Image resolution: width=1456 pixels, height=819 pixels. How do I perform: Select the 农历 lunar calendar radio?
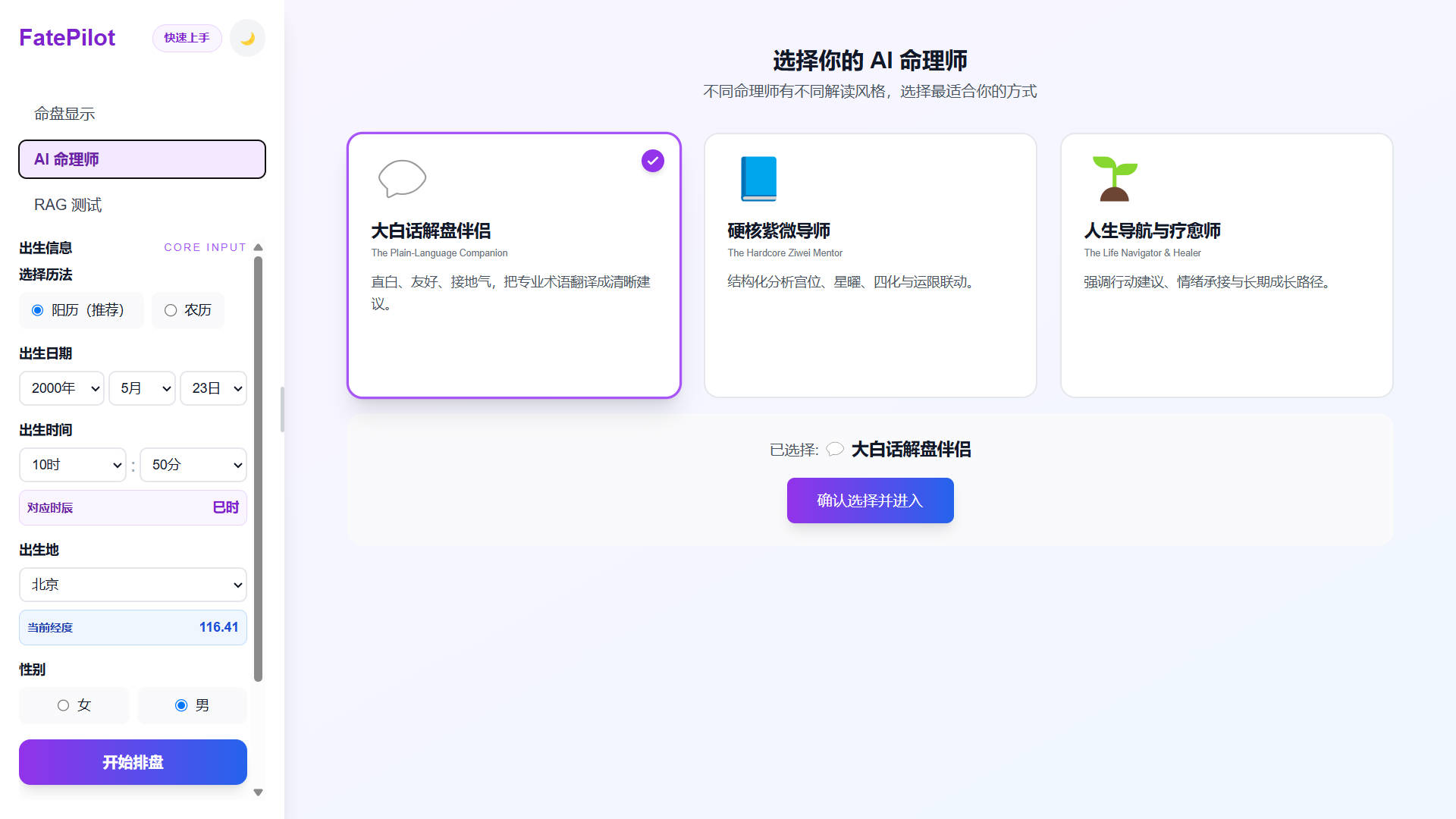171,310
